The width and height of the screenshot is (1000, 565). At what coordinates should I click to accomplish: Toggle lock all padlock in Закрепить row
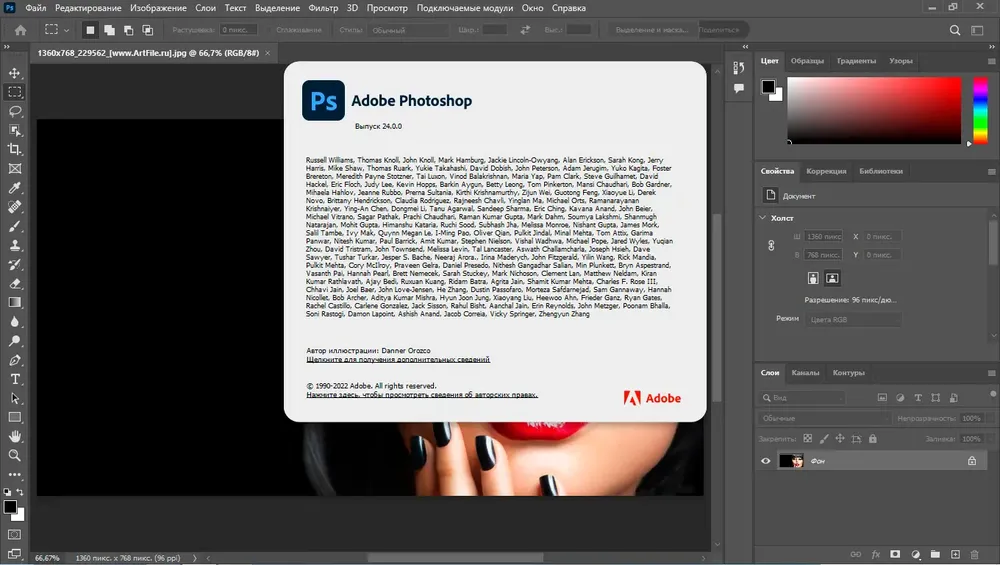tap(872, 439)
